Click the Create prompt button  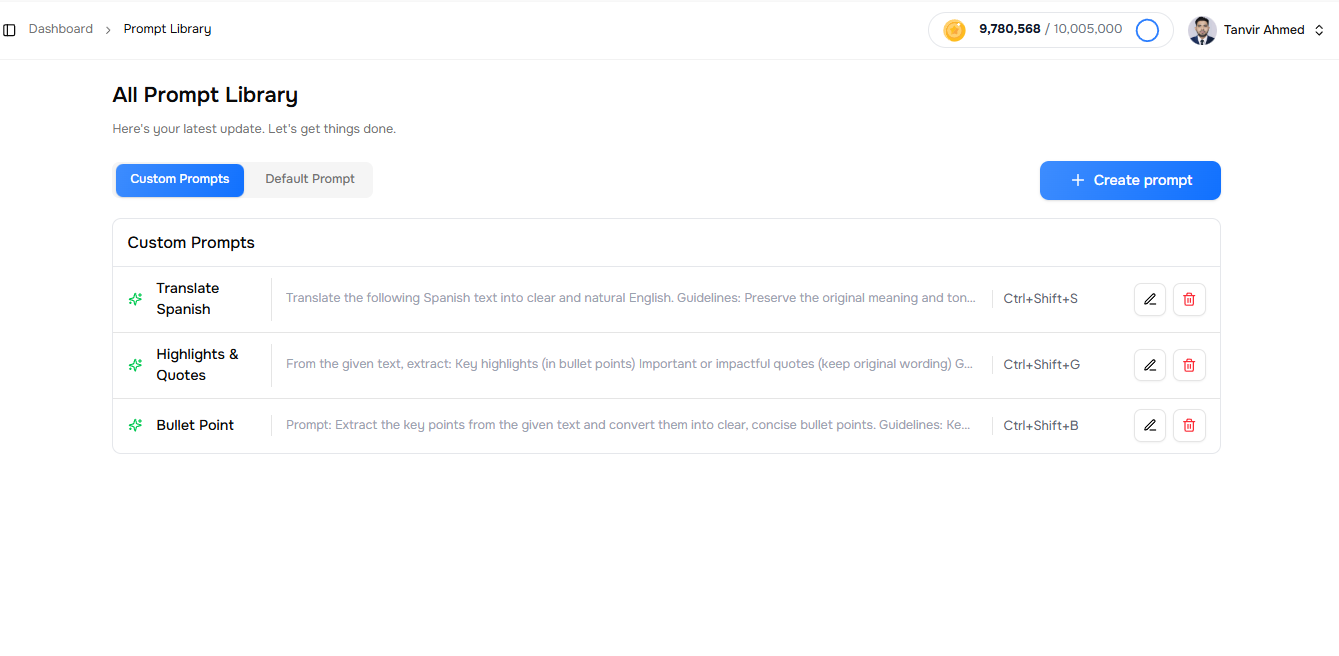coord(1130,180)
